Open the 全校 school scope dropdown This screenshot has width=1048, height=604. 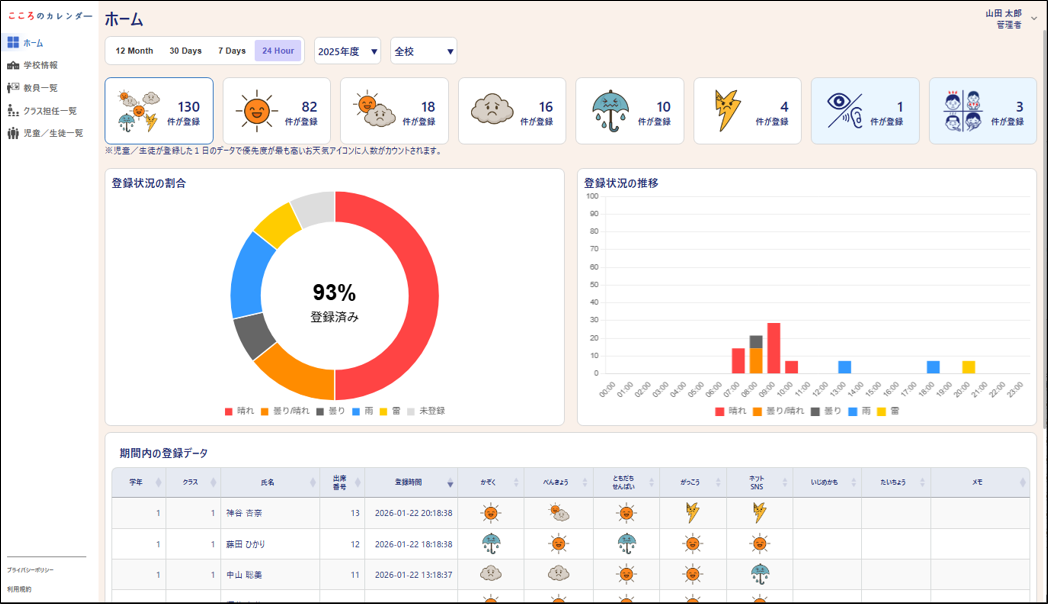pyautogui.click(x=423, y=51)
